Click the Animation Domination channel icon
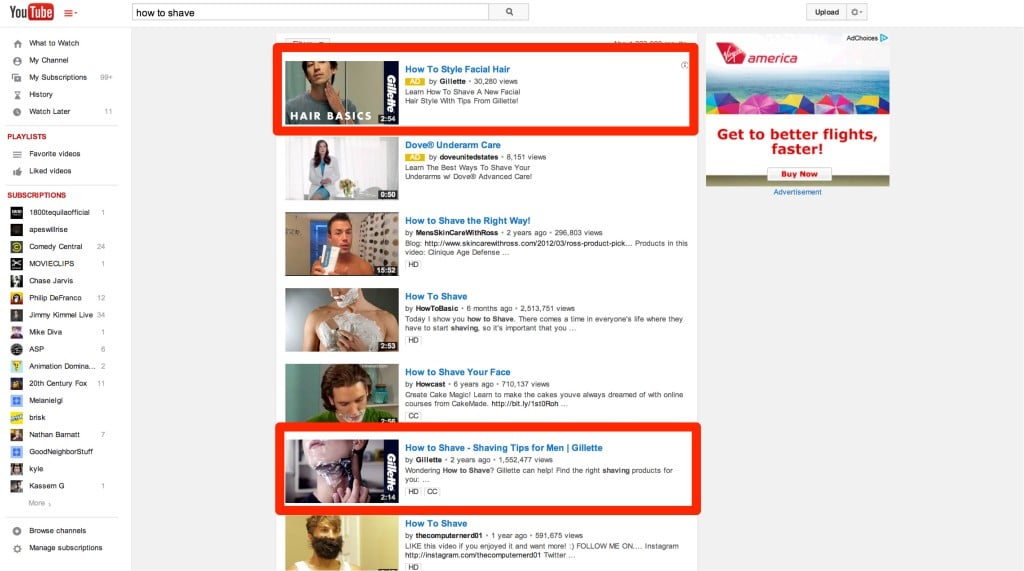 [x=17, y=366]
